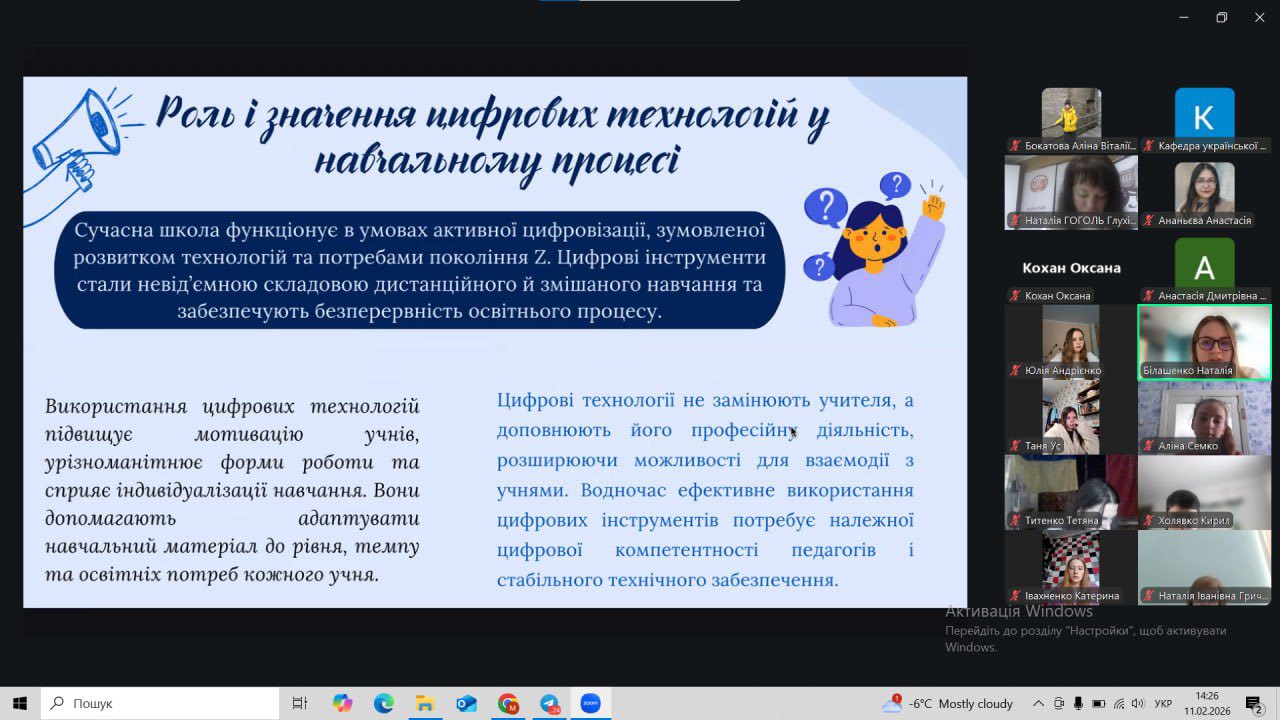Image resolution: width=1280 pixels, height=720 pixels.
Task: Click the Task View icon
Action: click(x=299, y=703)
